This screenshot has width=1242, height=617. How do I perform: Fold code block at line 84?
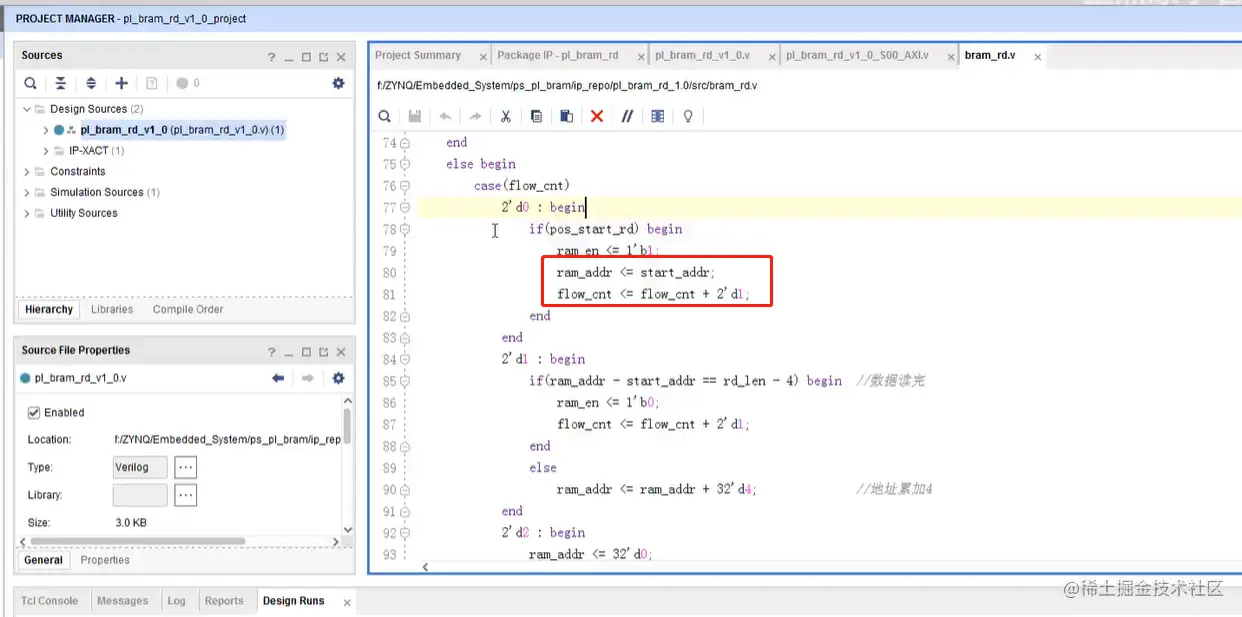[405, 359]
